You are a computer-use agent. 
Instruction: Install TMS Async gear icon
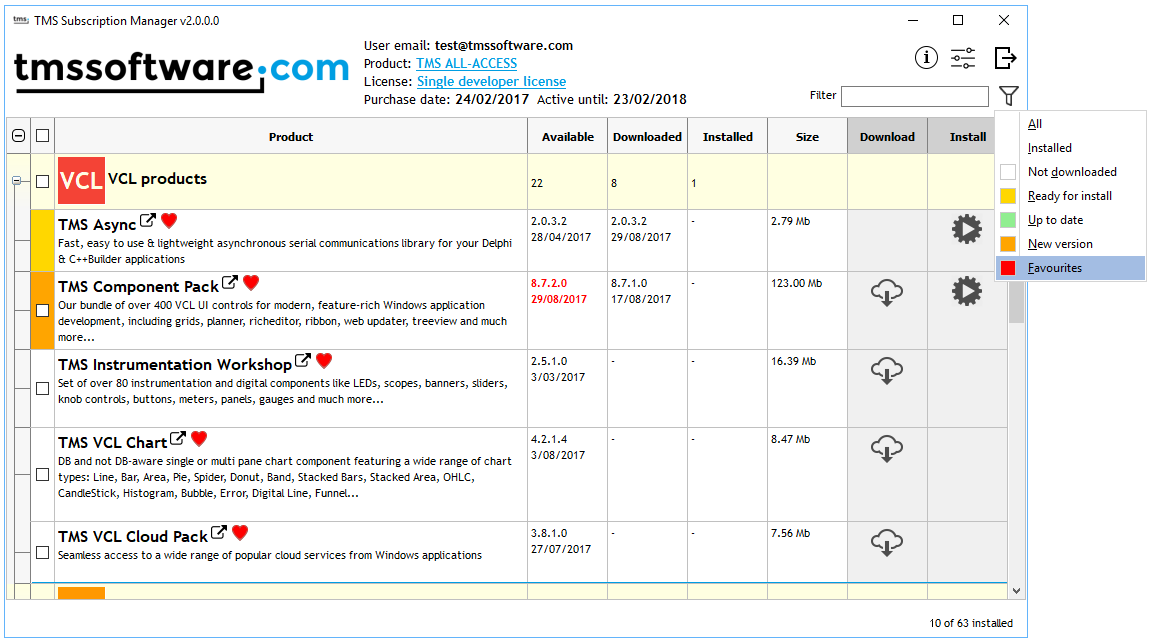(x=966, y=230)
